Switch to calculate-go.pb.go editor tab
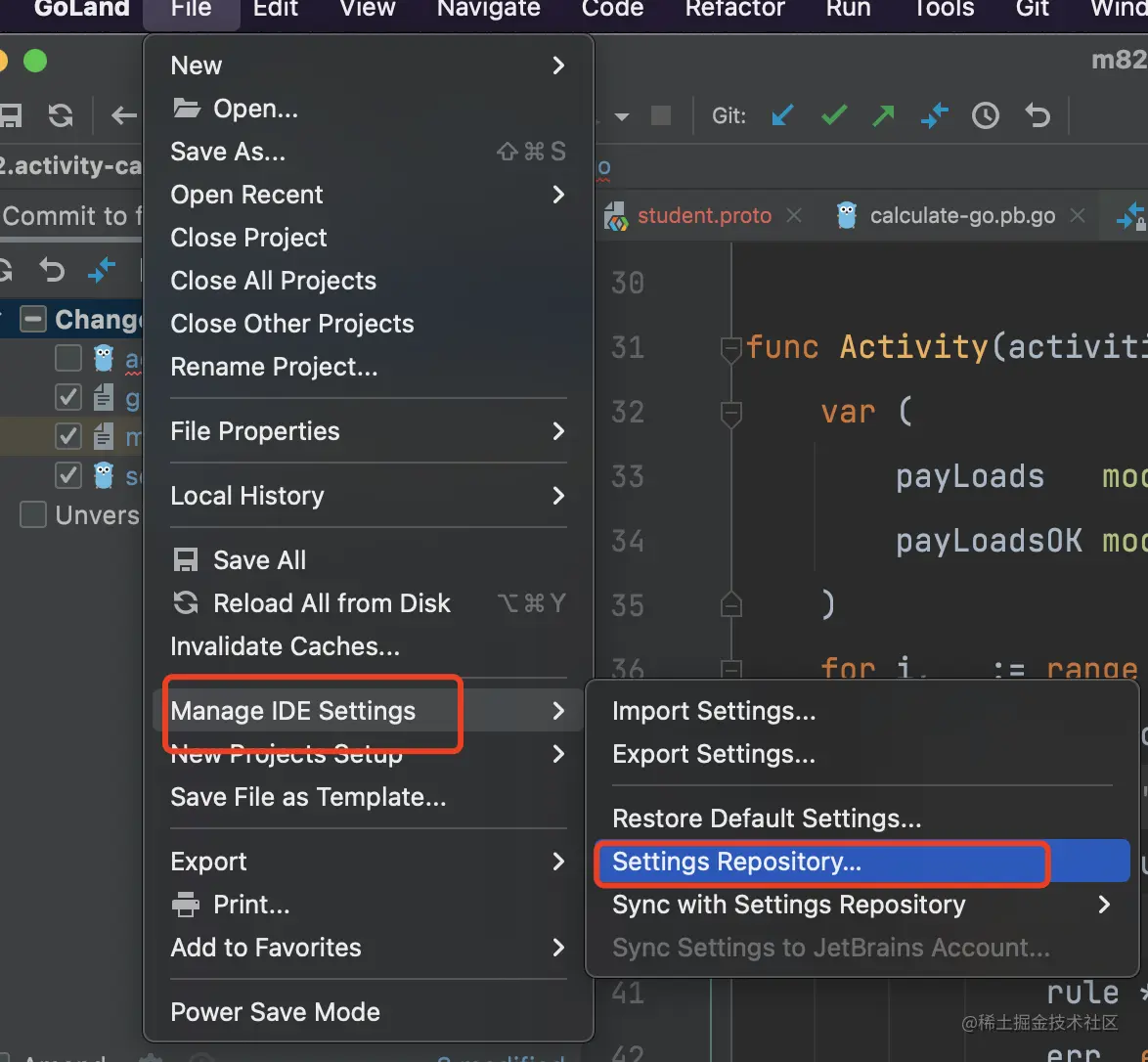The height and width of the screenshot is (1062, 1148). click(x=962, y=215)
